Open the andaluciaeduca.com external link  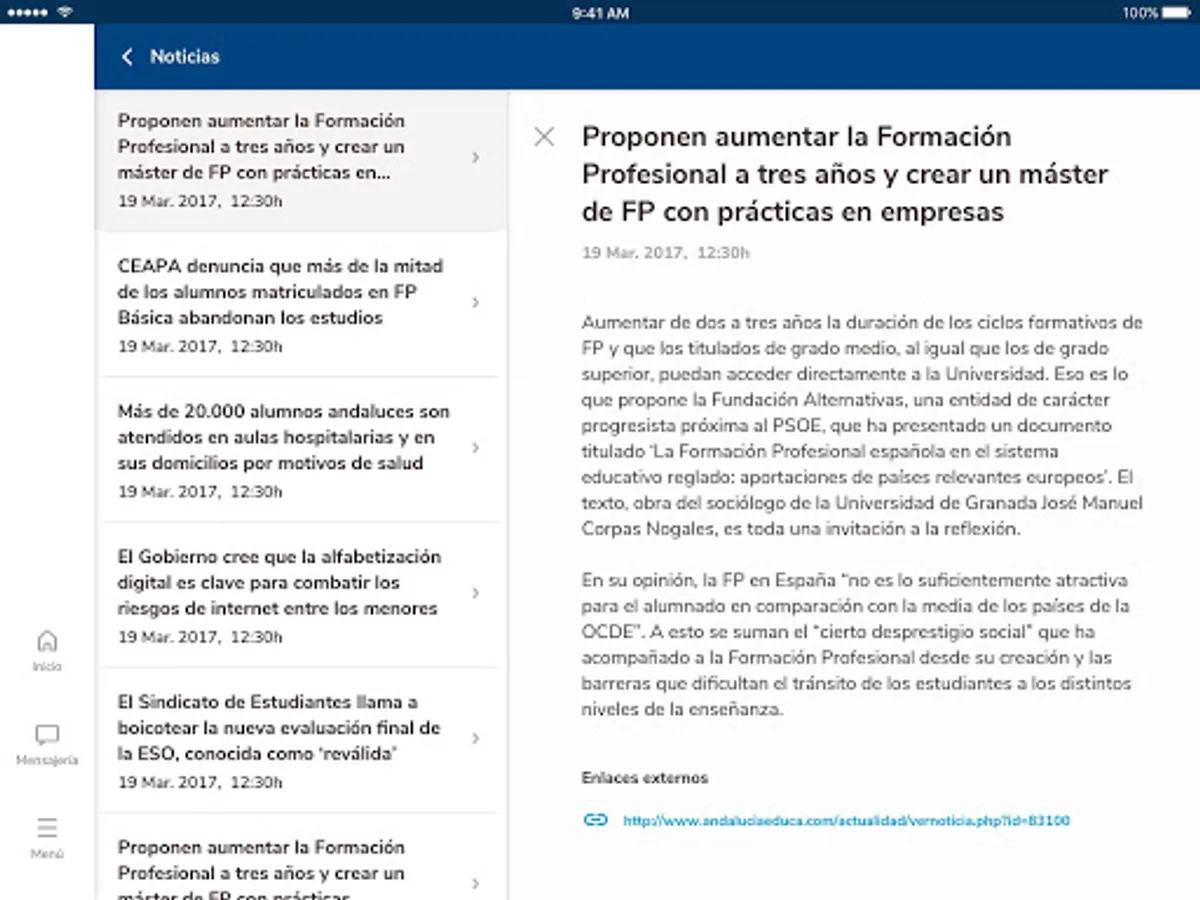(x=846, y=821)
